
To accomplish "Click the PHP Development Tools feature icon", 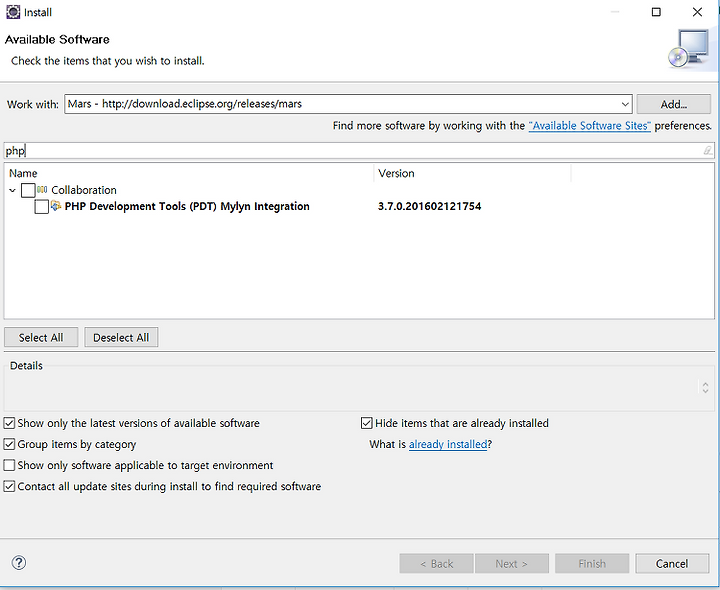I will 56,206.
